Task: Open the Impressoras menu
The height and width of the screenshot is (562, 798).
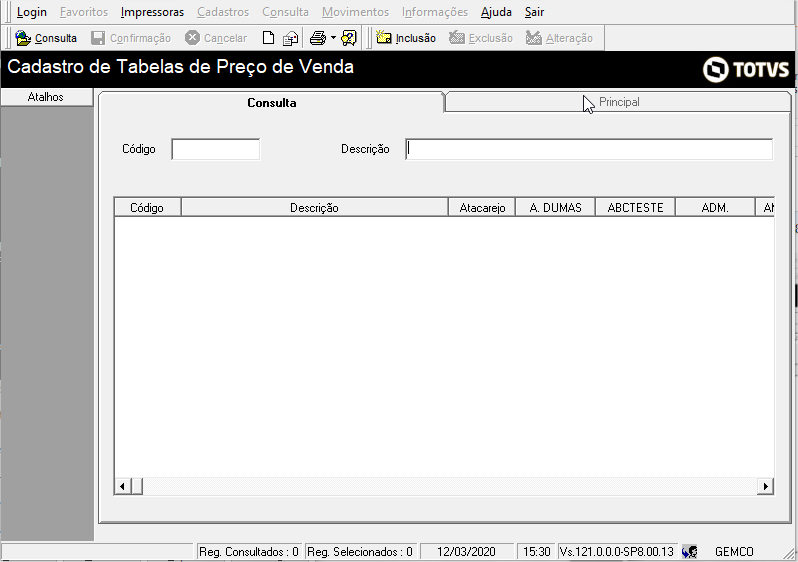Action: tap(152, 12)
